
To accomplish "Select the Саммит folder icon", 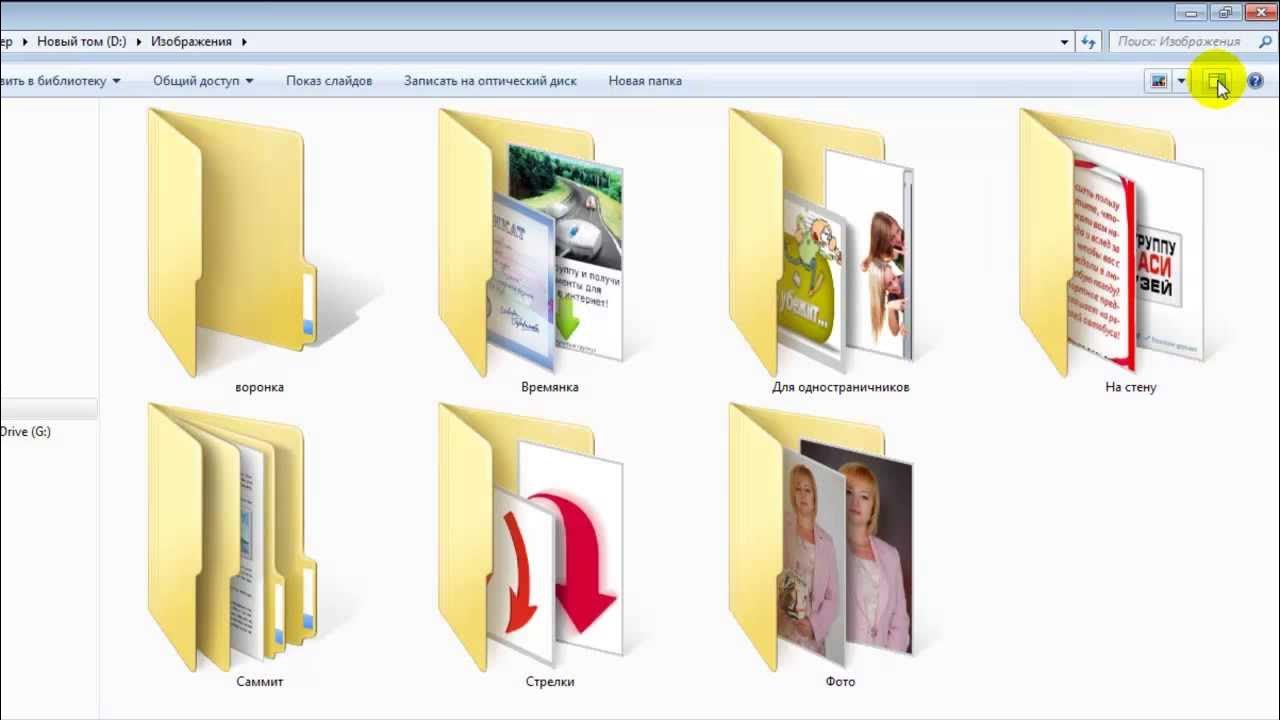I will click(232, 537).
